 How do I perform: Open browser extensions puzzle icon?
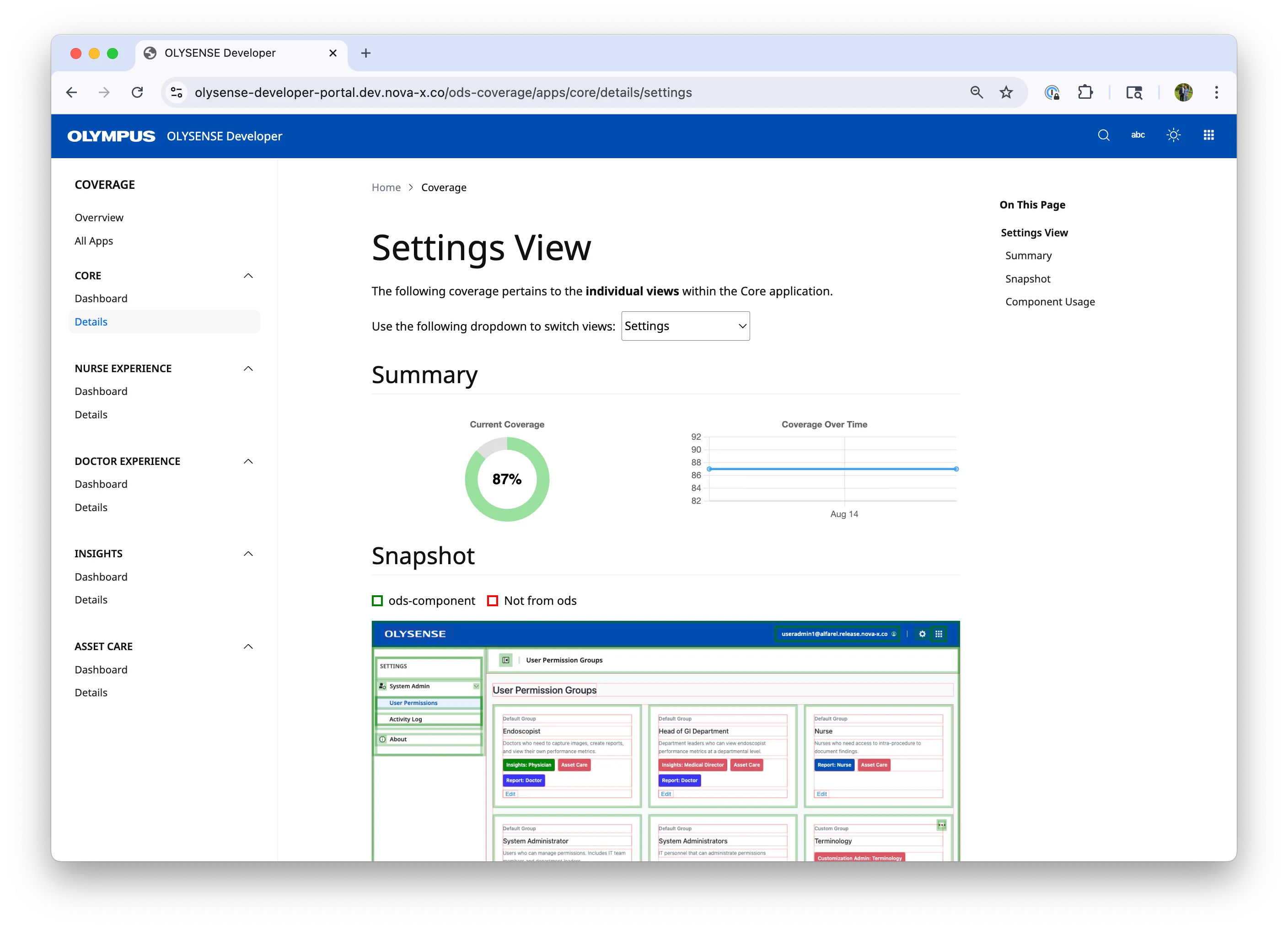(1085, 92)
